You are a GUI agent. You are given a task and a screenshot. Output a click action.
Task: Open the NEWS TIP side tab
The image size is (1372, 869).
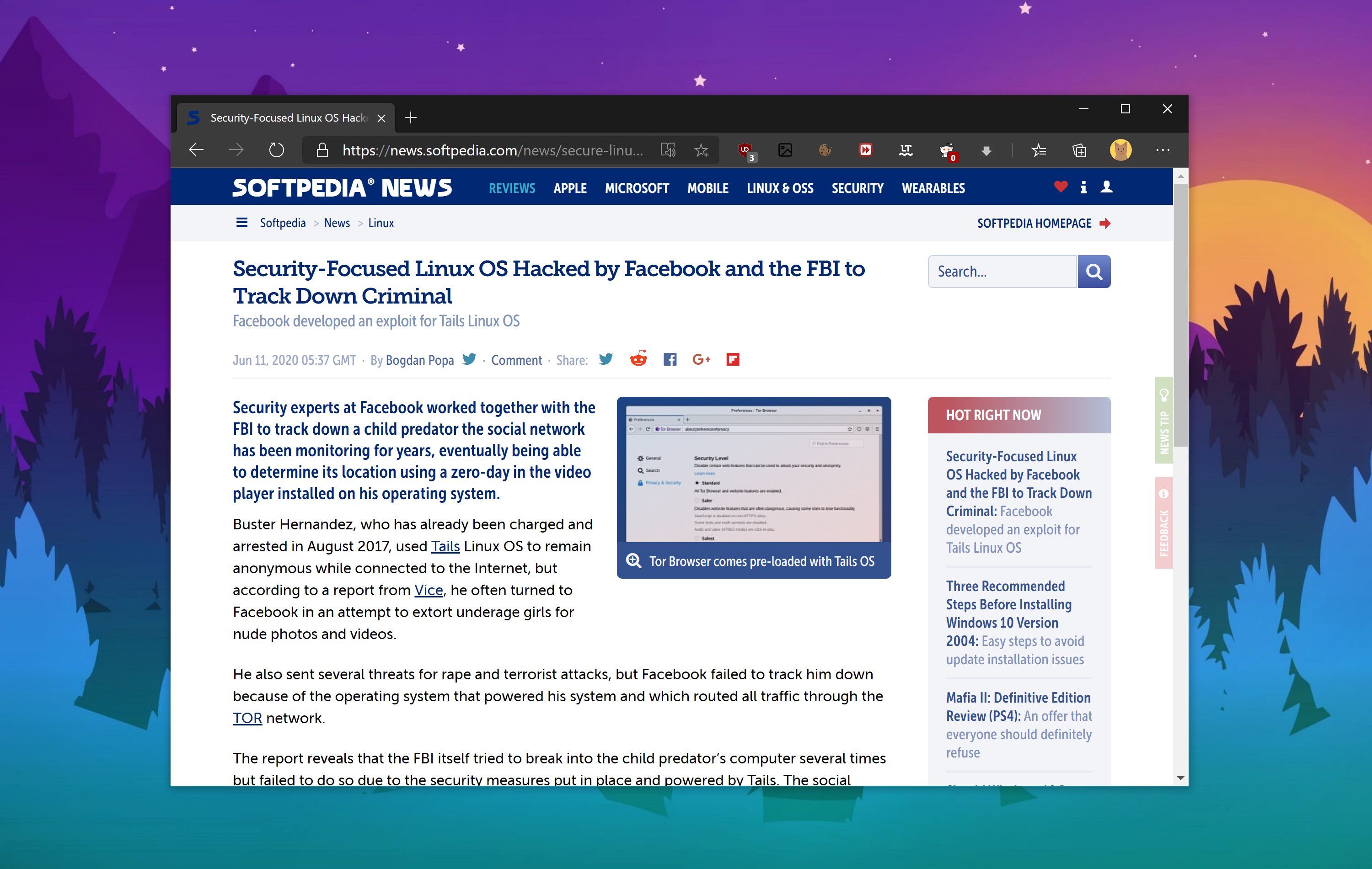1163,420
